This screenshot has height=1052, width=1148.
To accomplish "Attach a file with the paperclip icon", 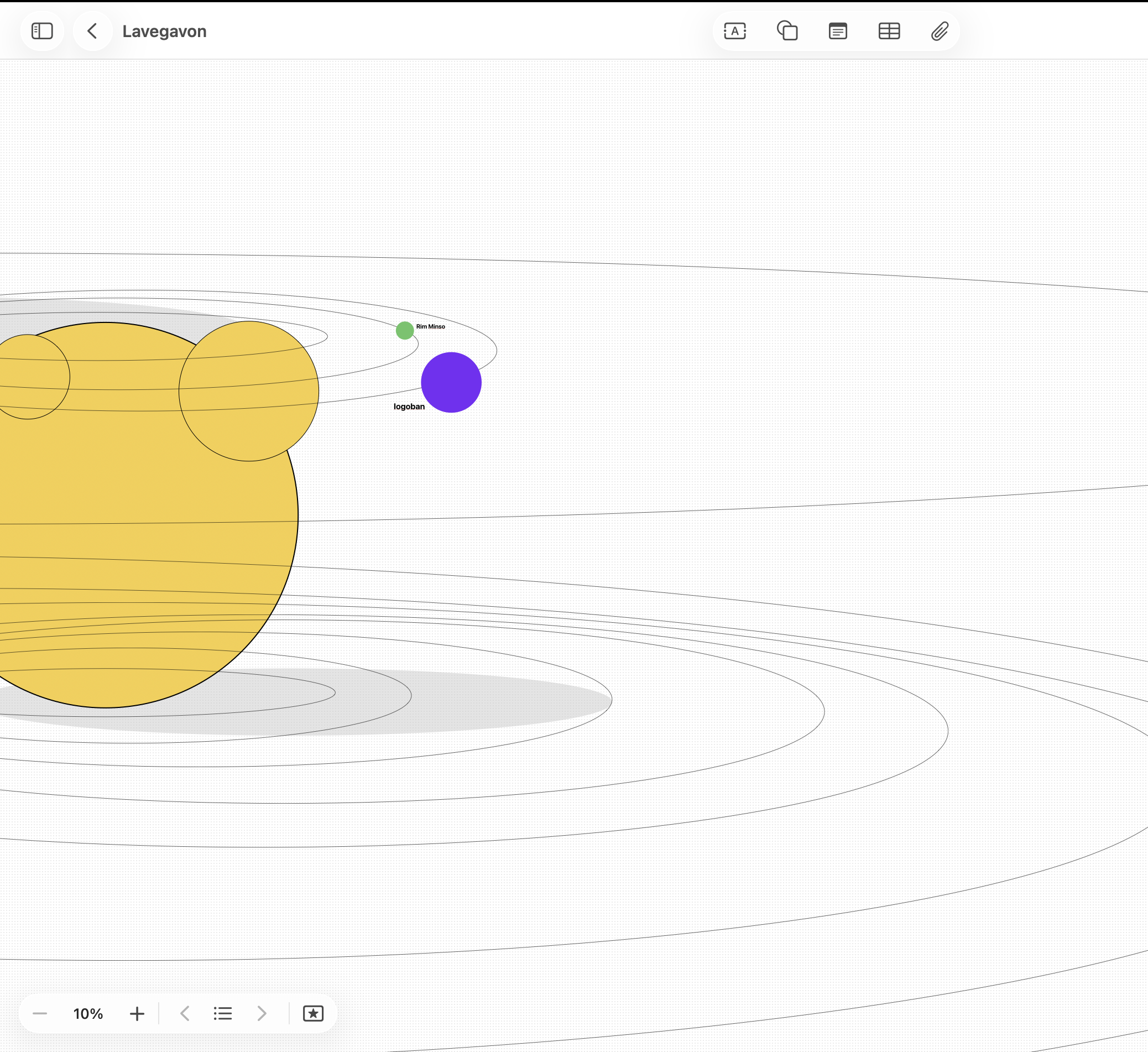I will click(940, 31).
